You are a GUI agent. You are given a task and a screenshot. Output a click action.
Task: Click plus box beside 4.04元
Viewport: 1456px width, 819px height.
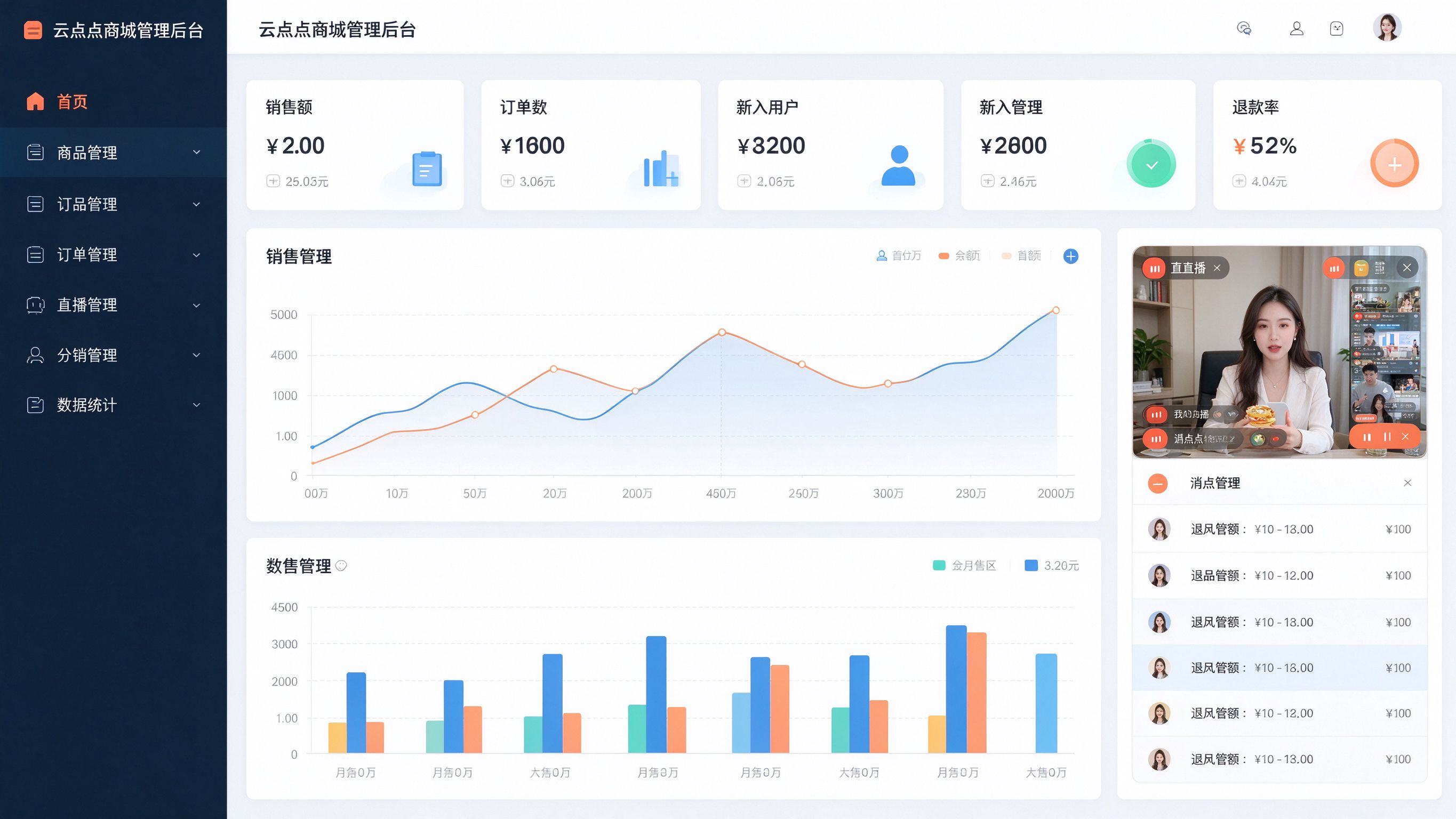(1239, 181)
